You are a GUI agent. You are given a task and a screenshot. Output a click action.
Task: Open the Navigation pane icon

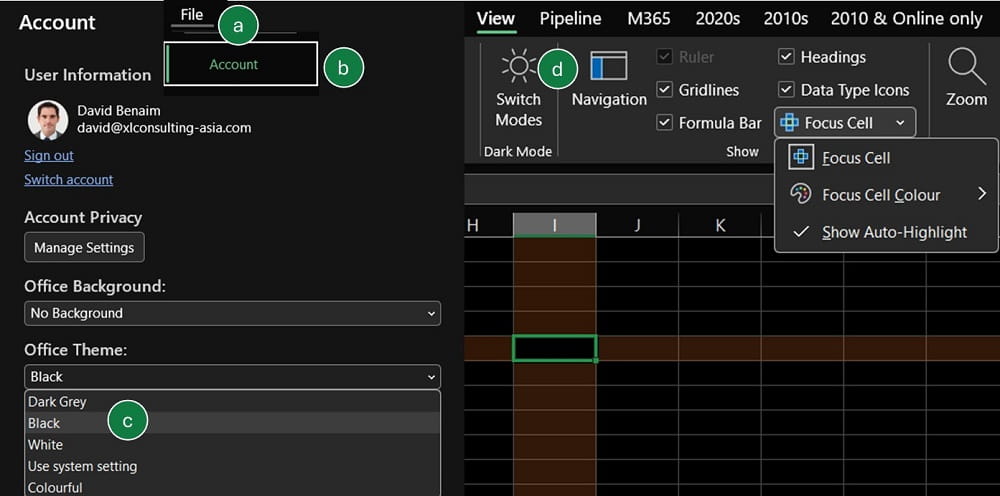pyautogui.click(x=608, y=66)
